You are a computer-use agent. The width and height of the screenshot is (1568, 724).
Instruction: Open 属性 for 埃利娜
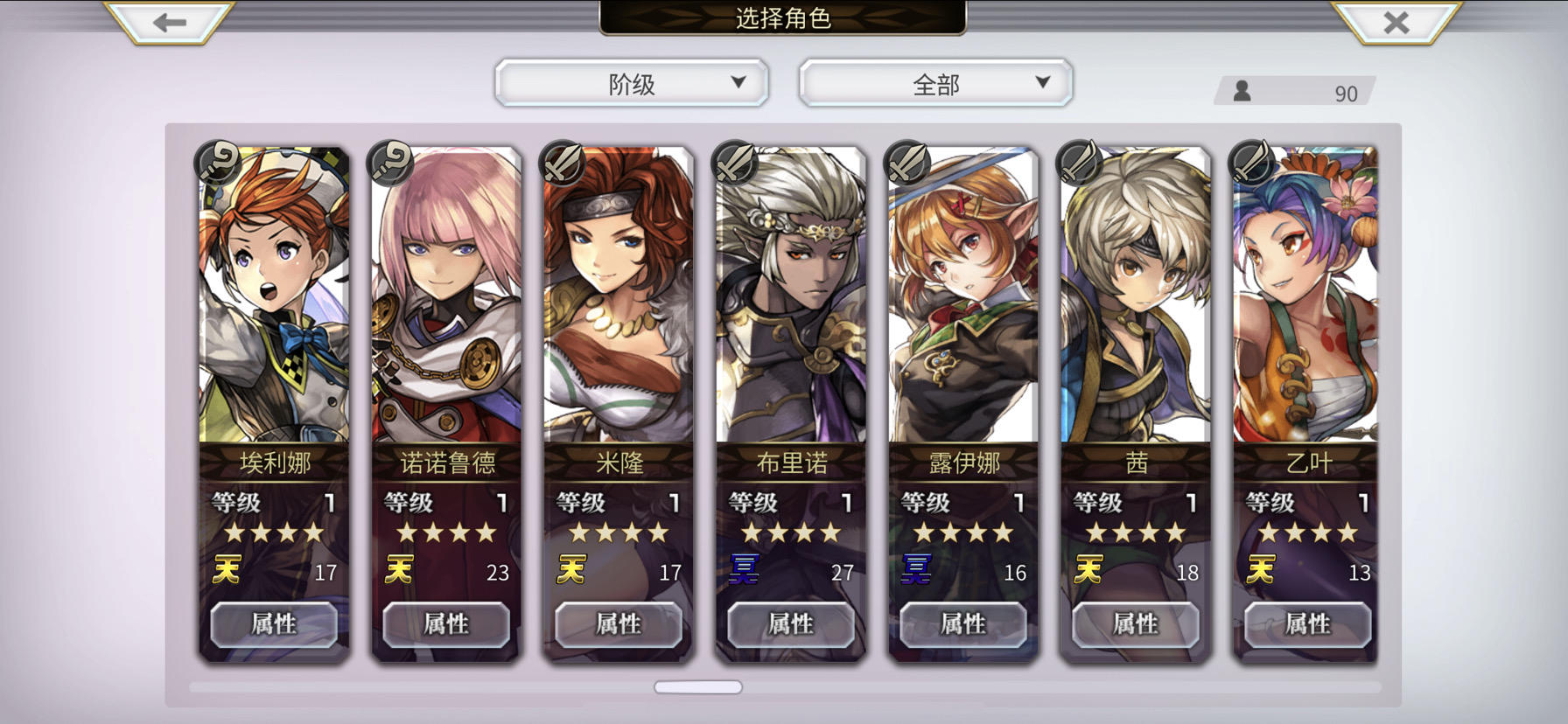274,623
